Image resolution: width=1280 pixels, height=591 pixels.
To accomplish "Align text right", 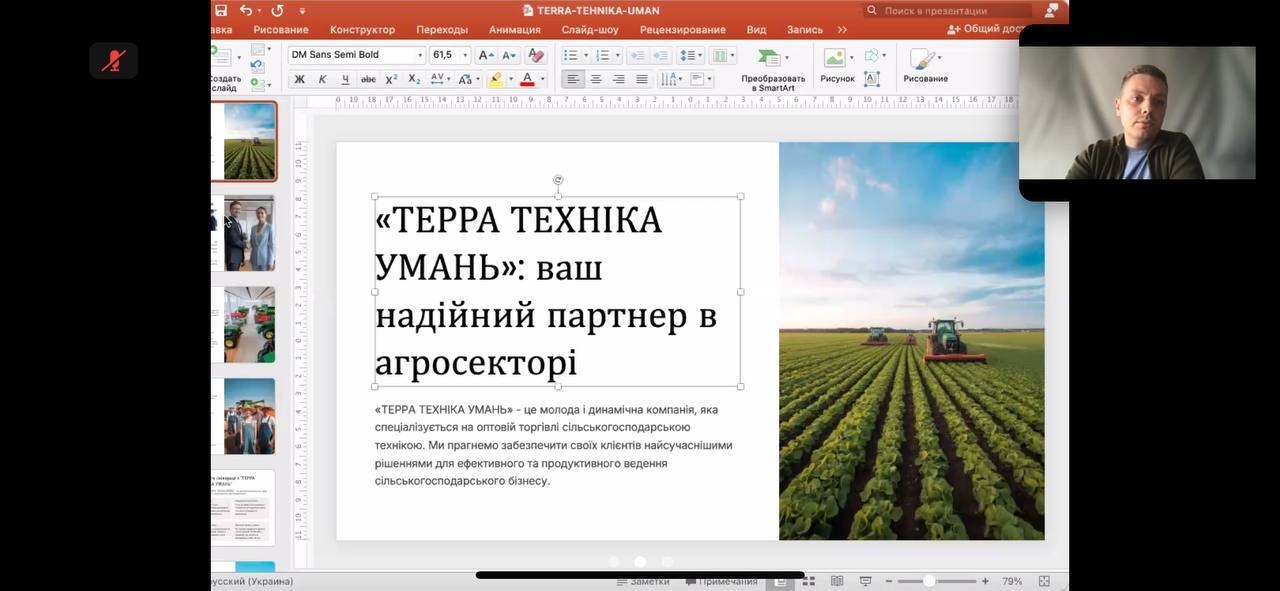I will [619, 79].
